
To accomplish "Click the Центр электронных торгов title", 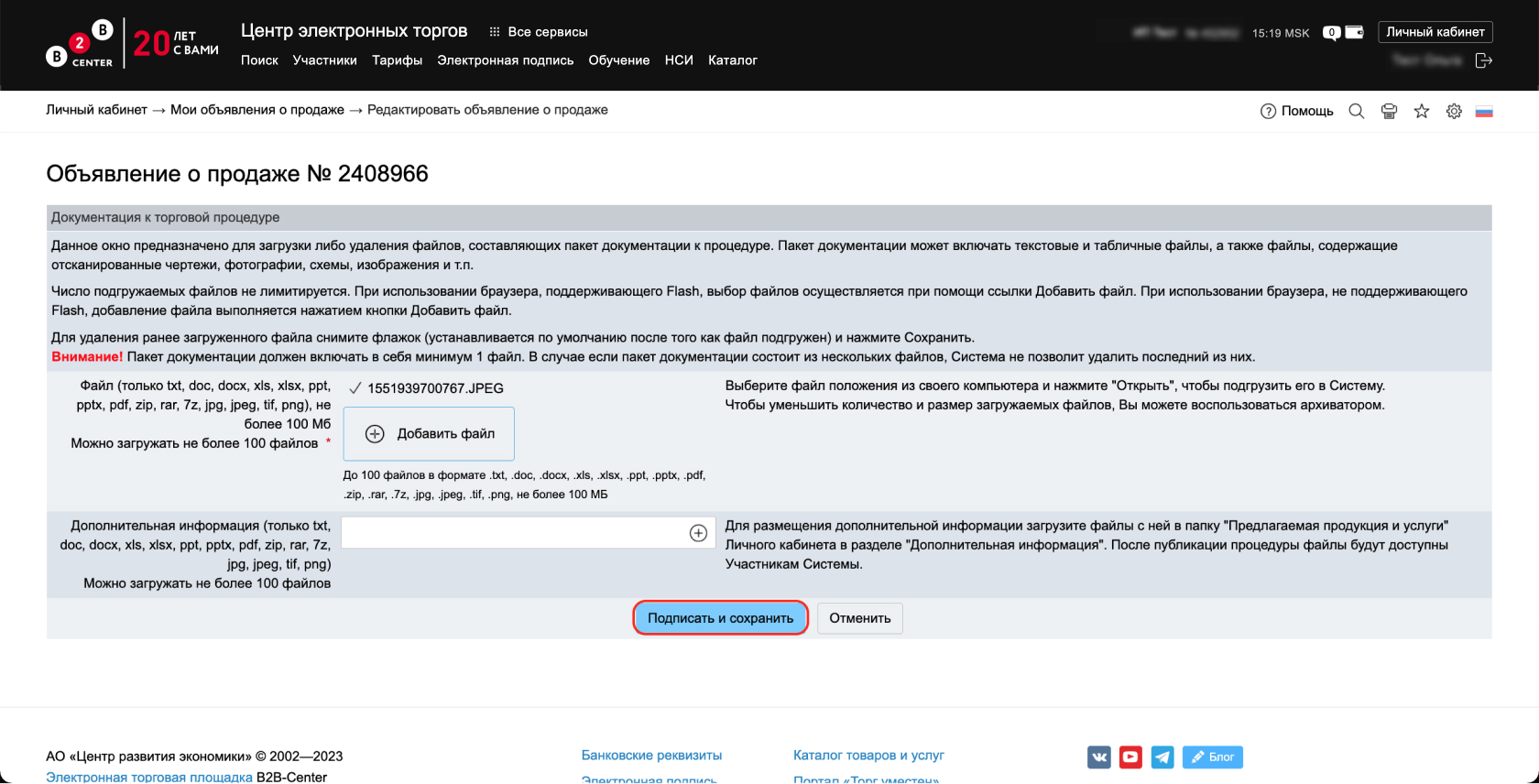I will tap(354, 31).
